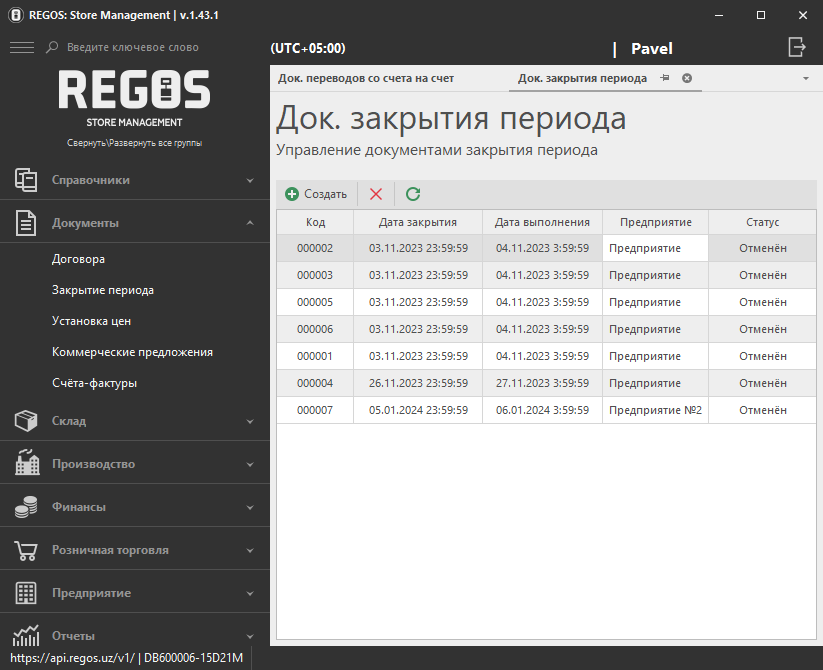823x670 pixels.
Task: Expand the Справочники group chevron
Action: 250,181
